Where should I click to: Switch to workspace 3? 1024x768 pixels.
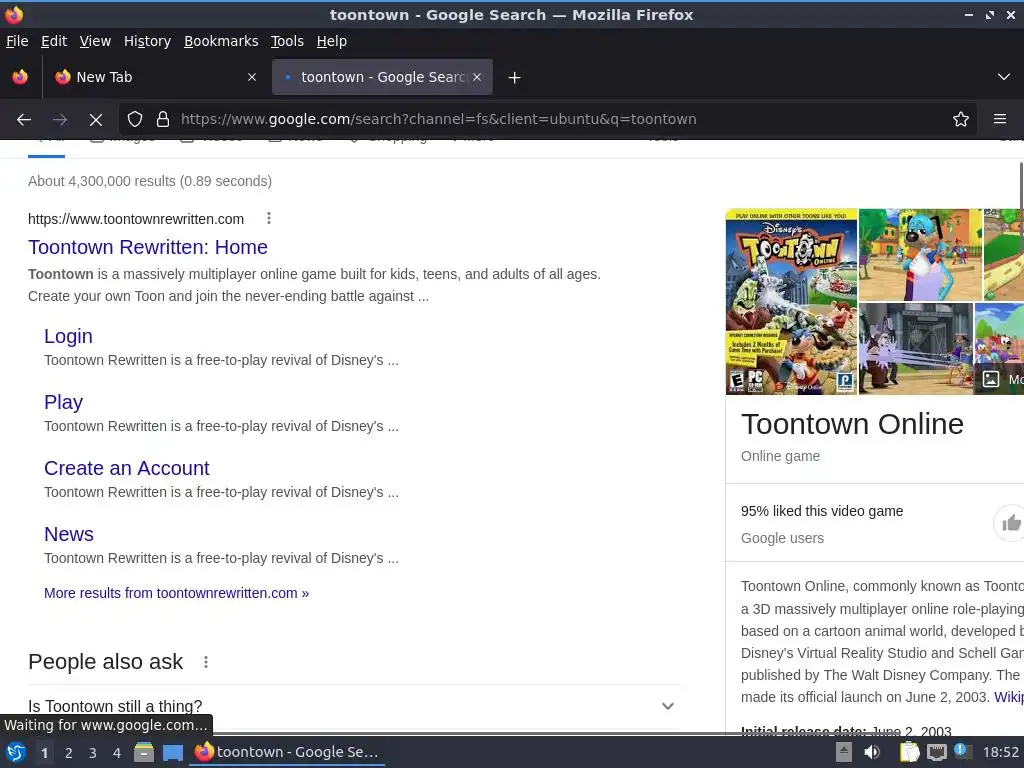(x=93, y=753)
